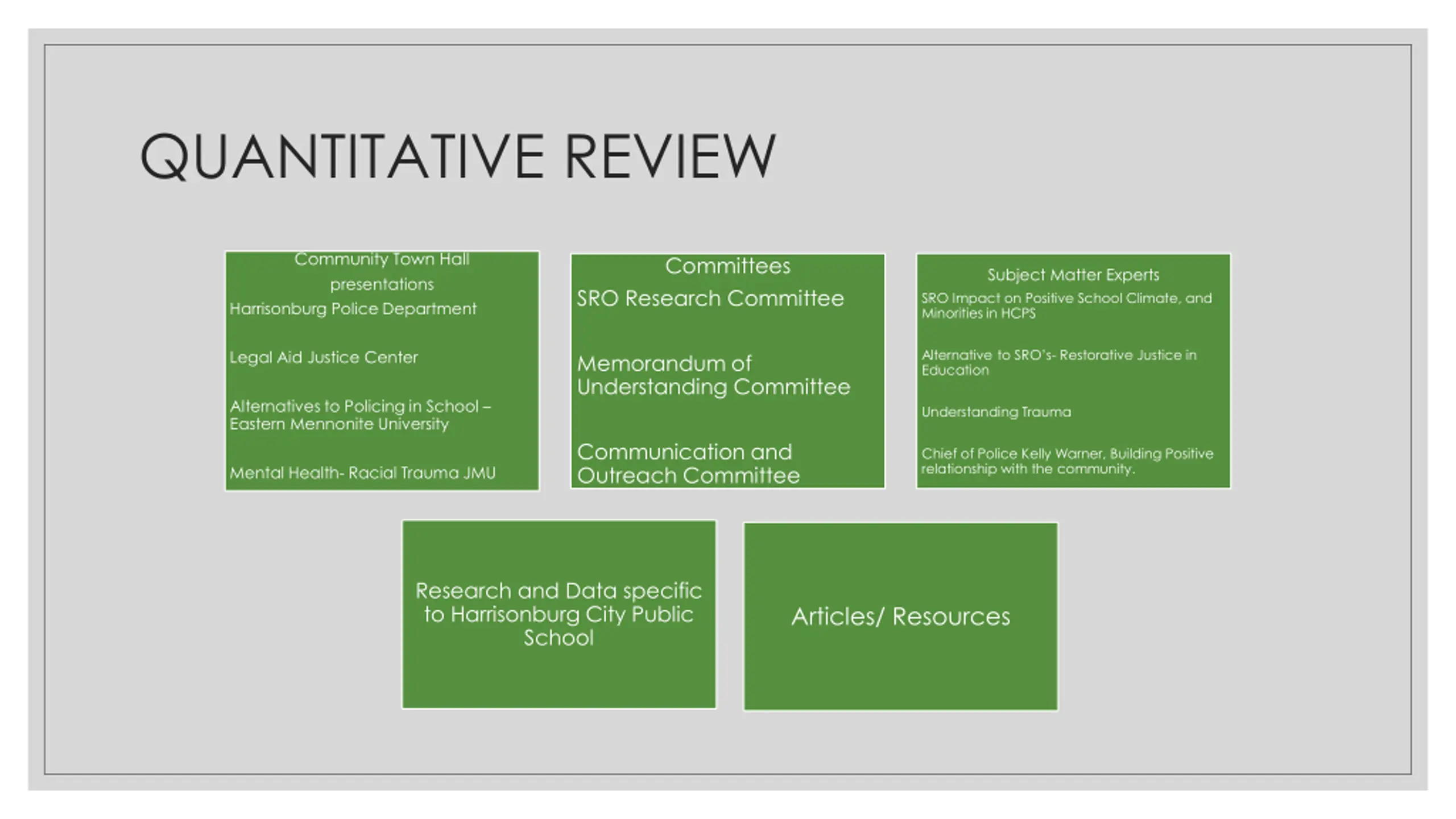1456x819 pixels.
Task: Select the Legal Aid Justice Center text
Action: (323, 357)
